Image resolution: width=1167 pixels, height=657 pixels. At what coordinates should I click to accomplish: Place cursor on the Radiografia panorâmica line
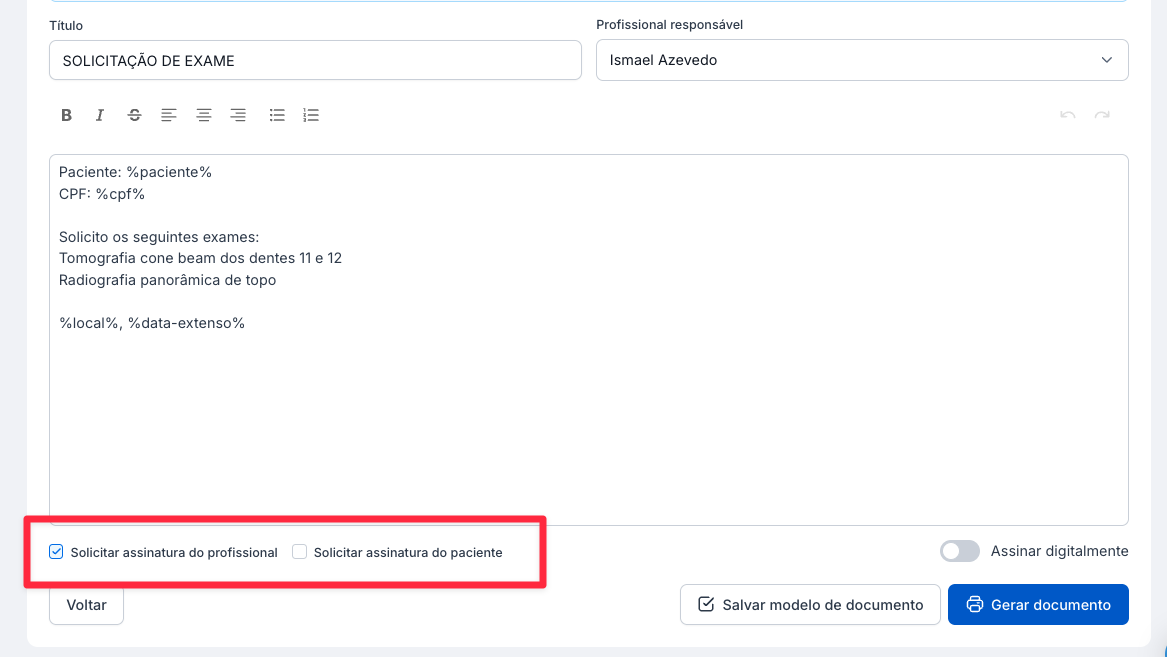point(167,280)
